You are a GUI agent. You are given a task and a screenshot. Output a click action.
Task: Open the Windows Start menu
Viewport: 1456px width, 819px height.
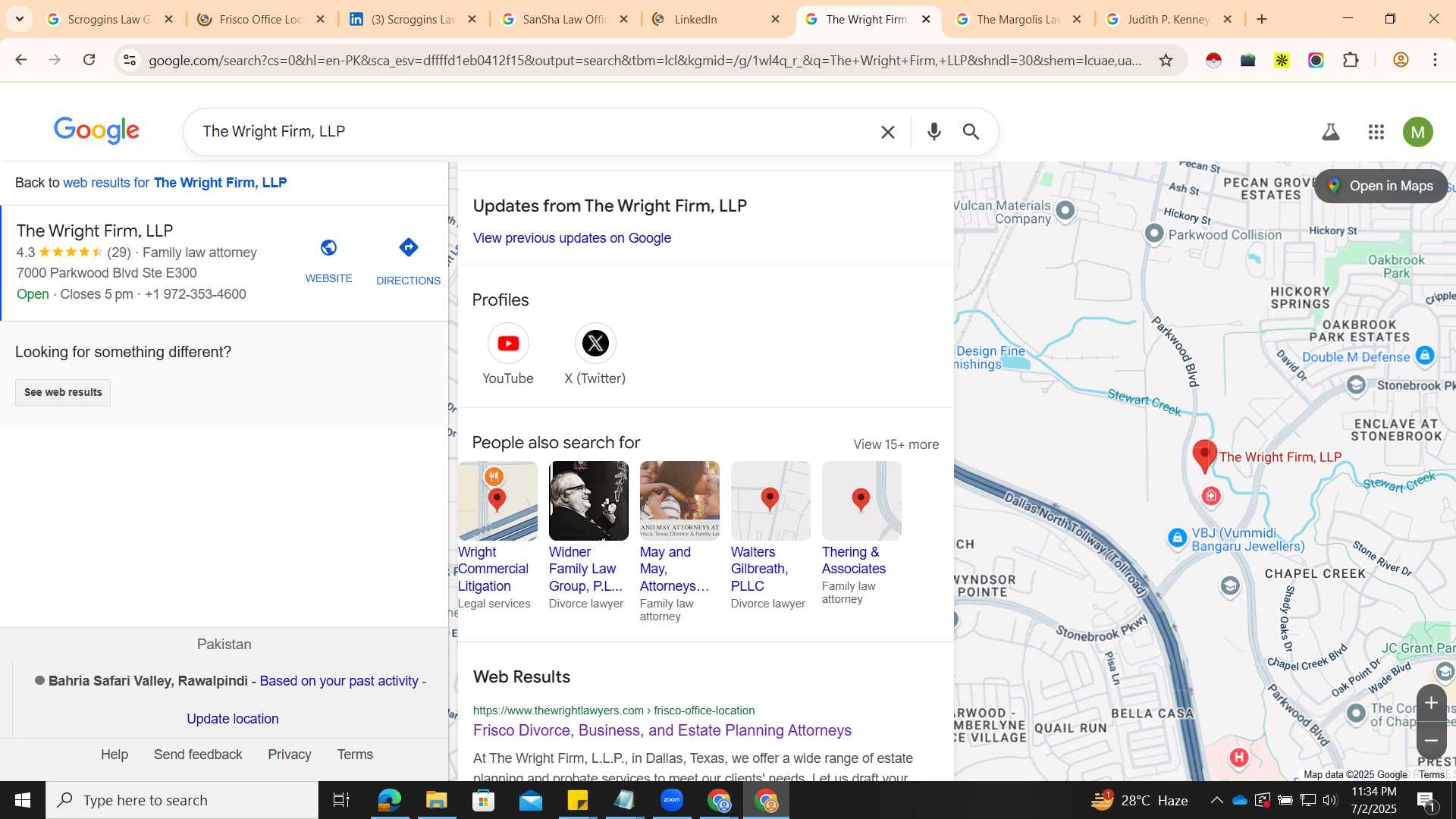pyautogui.click(x=23, y=800)
